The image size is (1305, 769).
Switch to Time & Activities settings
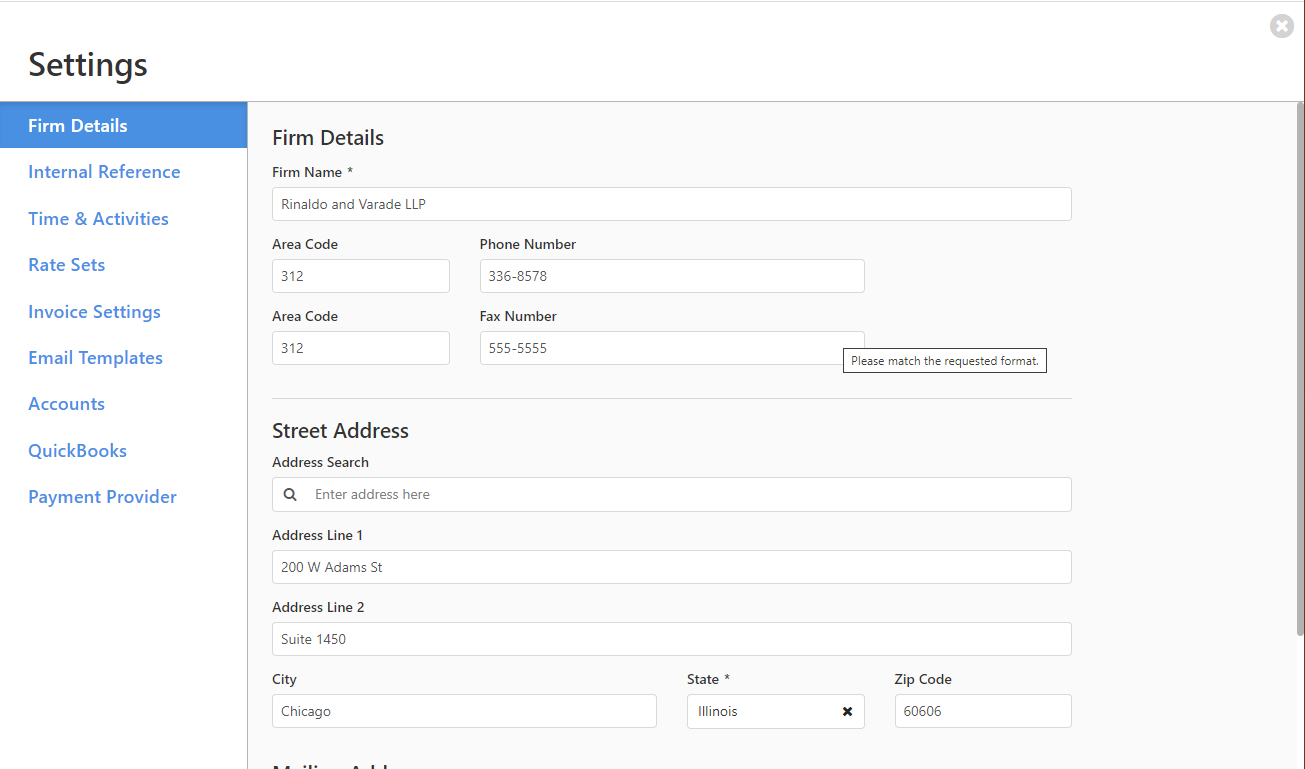pyautogui.click(x=98, y=218)
